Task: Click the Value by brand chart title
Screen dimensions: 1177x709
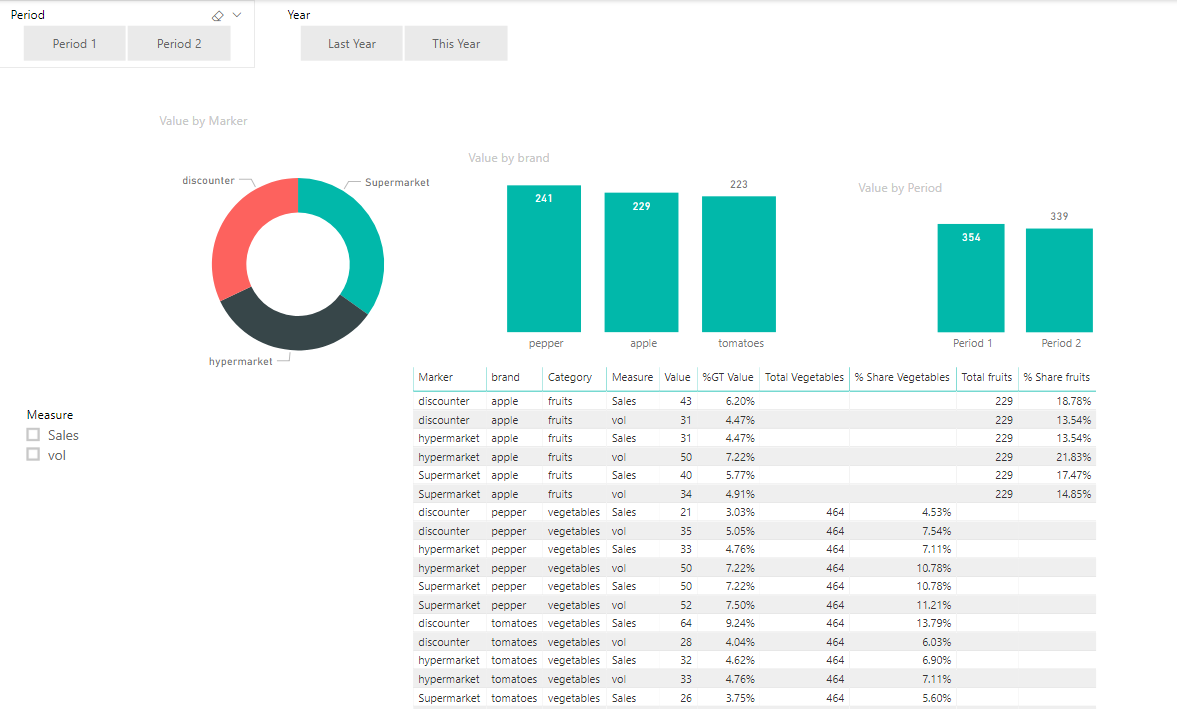Action: click(x=508, y=158)
